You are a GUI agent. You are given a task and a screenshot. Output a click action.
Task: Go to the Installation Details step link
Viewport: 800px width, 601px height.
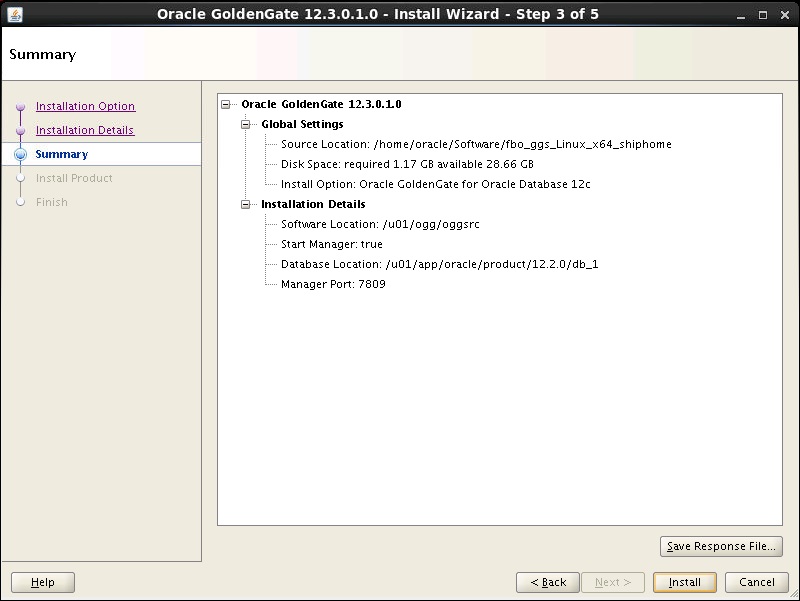tap(85, 130)
